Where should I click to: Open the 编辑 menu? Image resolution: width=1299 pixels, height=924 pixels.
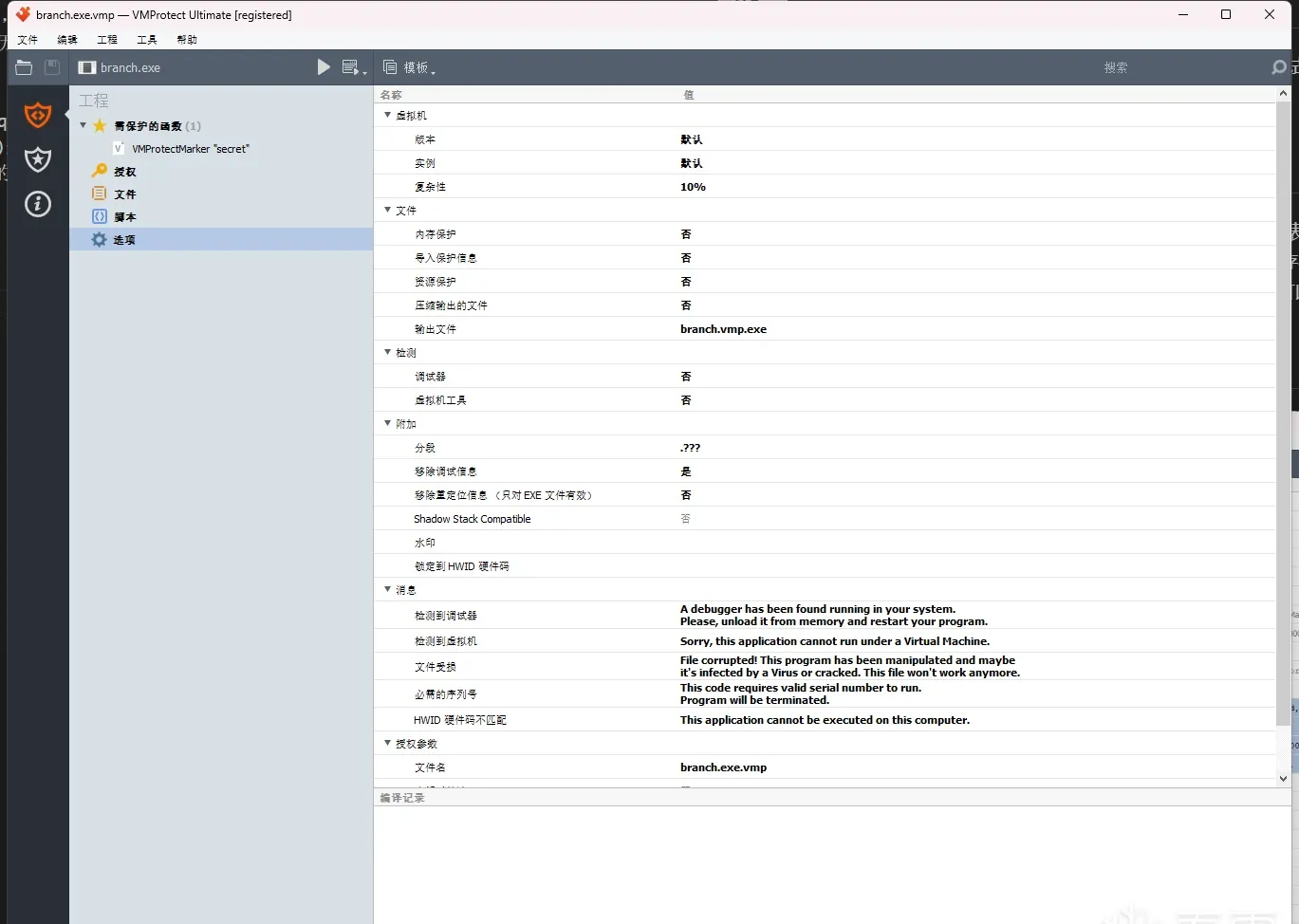(x=67, y=40)
